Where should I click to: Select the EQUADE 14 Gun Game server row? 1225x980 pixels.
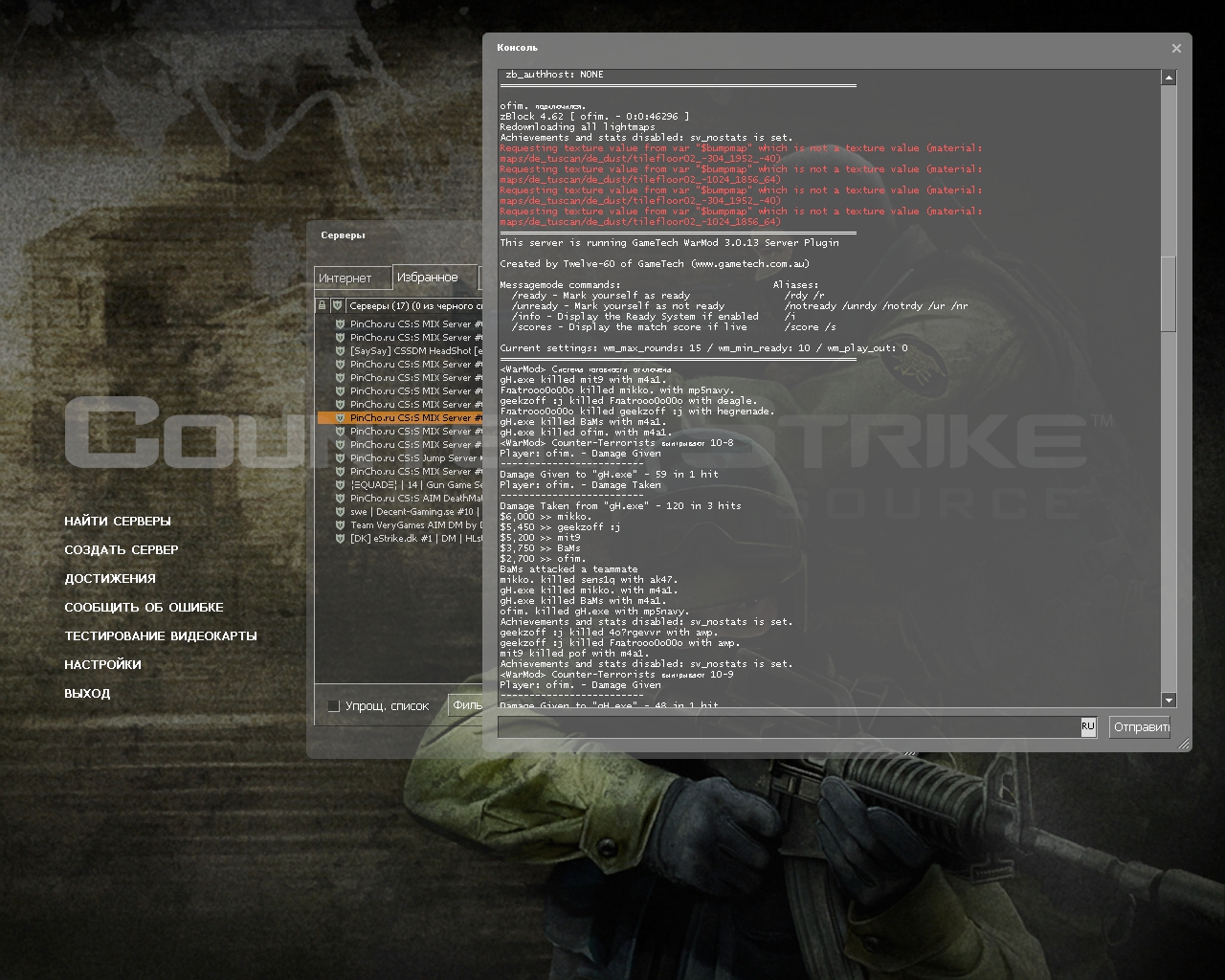pyautogui.click(x=400, y=485)
